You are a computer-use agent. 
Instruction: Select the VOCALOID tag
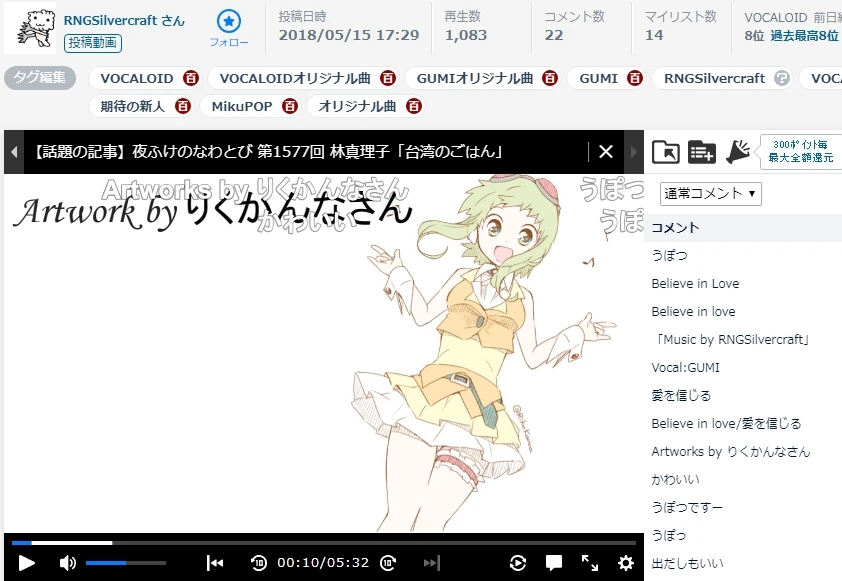click(137, 78)
